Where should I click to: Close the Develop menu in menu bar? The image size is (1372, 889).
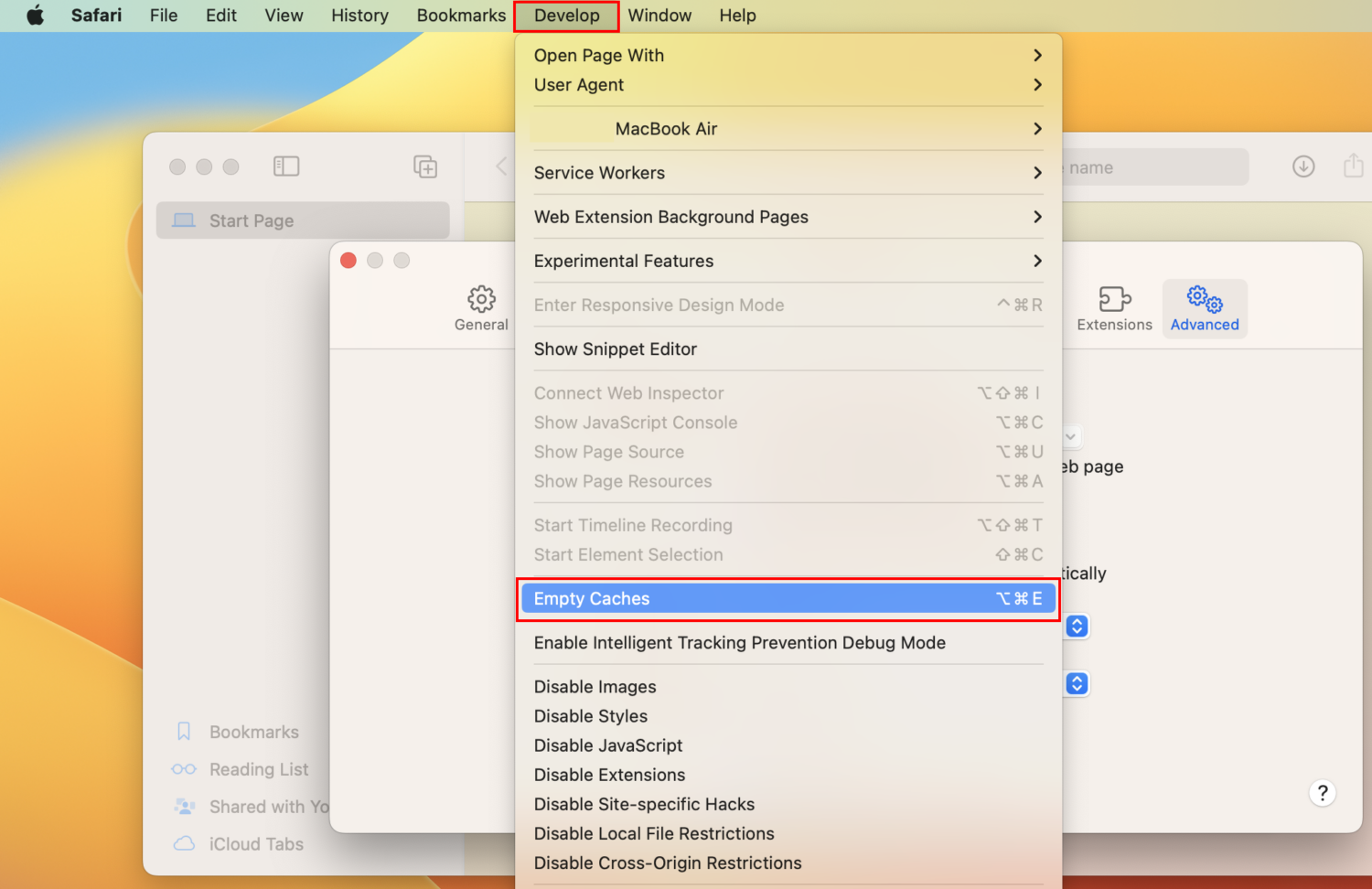[567, 16]
